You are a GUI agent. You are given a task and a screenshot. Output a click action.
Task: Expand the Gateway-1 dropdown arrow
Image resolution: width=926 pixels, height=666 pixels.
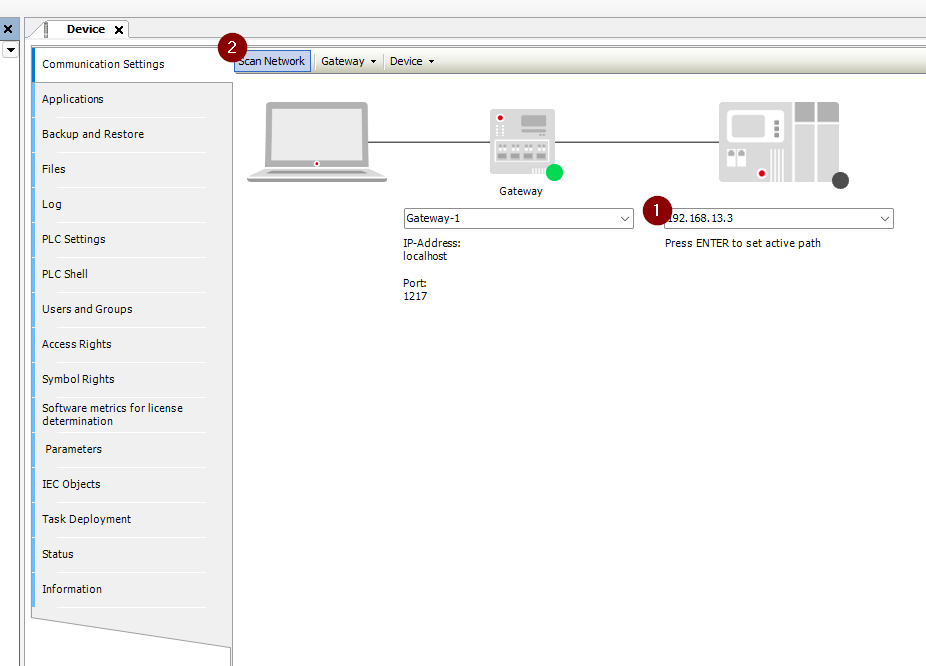[x=625, y=218]
